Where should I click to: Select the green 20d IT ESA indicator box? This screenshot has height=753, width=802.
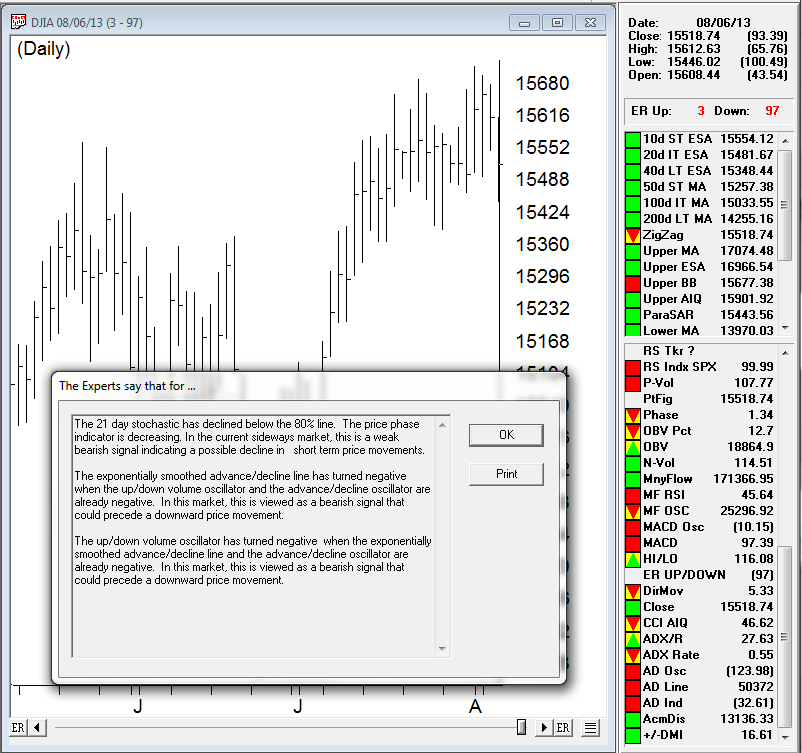pyautogui.click(x=633, y=155)
